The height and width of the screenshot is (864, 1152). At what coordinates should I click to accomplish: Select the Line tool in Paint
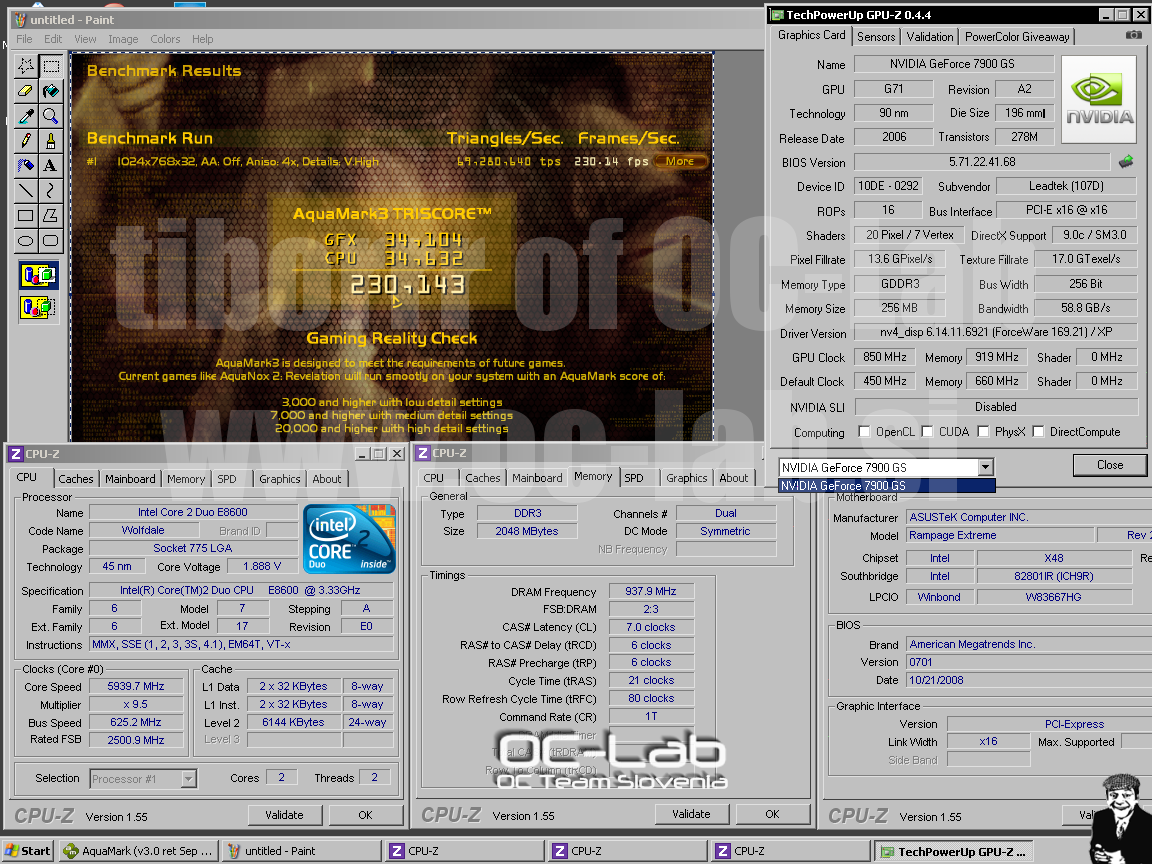click(x=26, y=190)
